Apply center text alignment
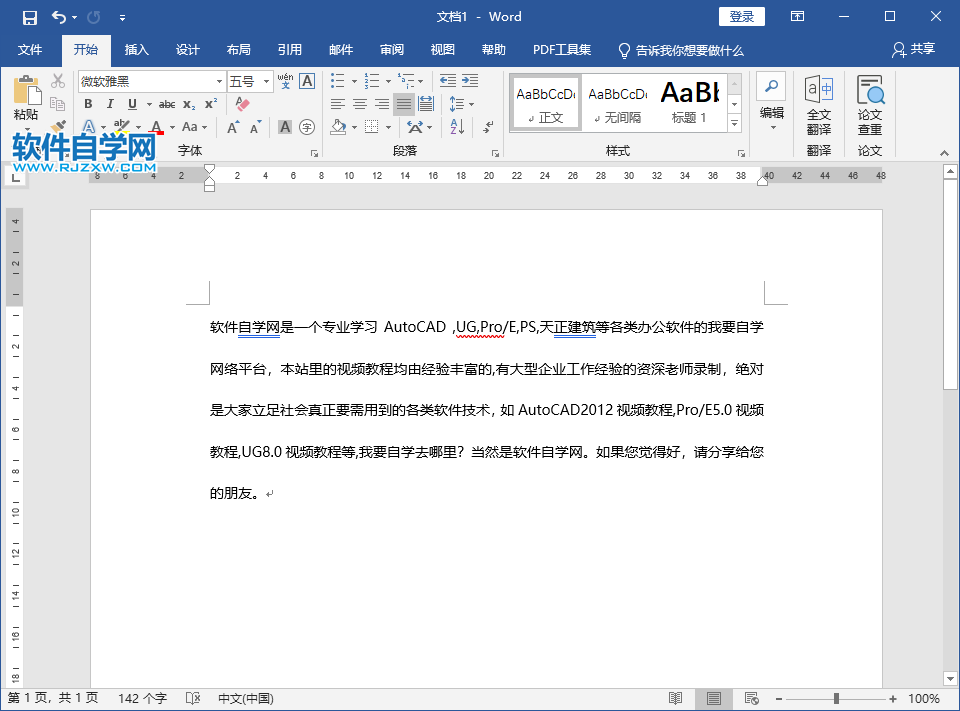Image resolution: width=960 pixels, height=711 pixels. click(358, 104)
